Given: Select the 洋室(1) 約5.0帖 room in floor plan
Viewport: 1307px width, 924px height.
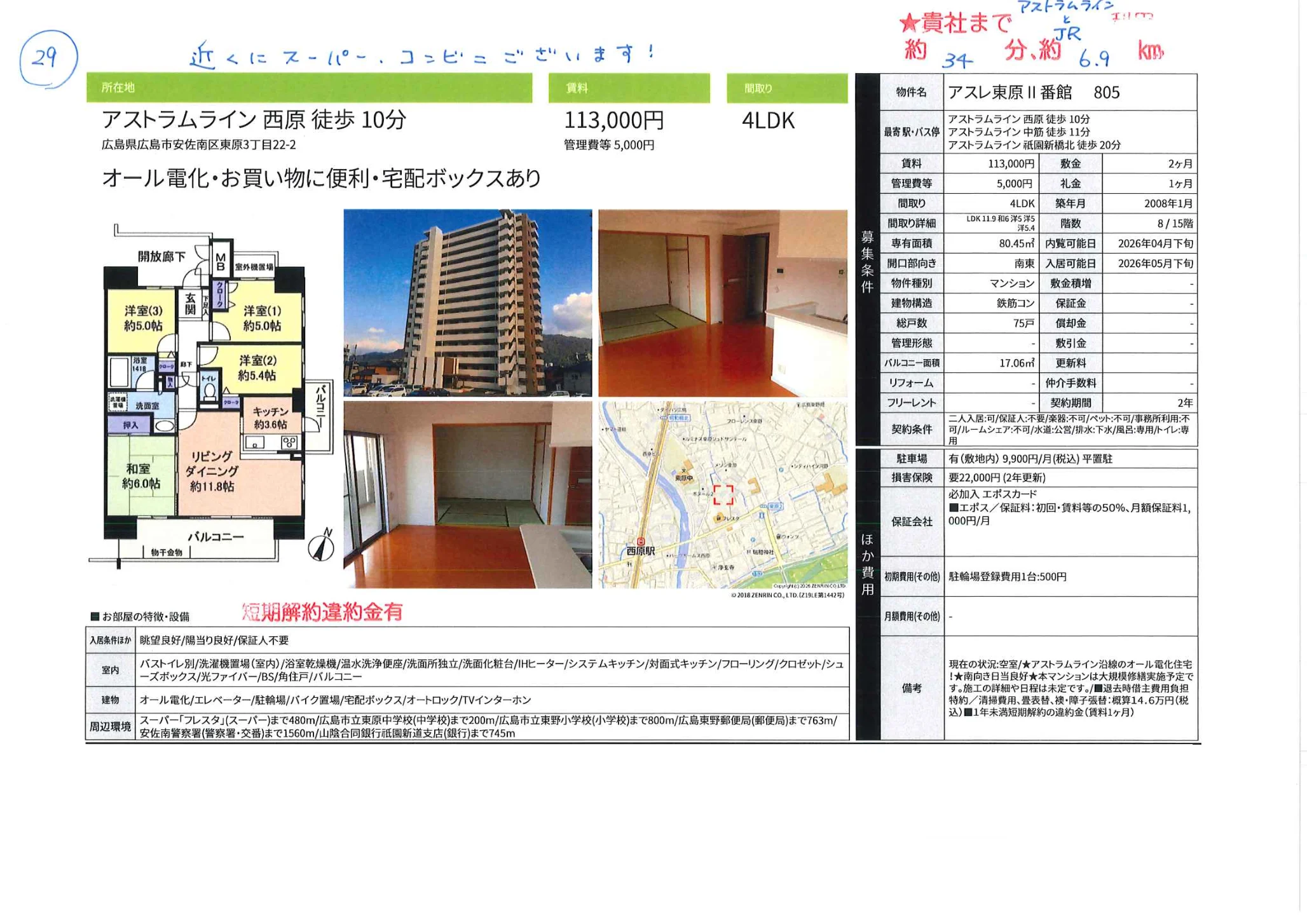Looking at the screenshot, I should coord(262,318).
